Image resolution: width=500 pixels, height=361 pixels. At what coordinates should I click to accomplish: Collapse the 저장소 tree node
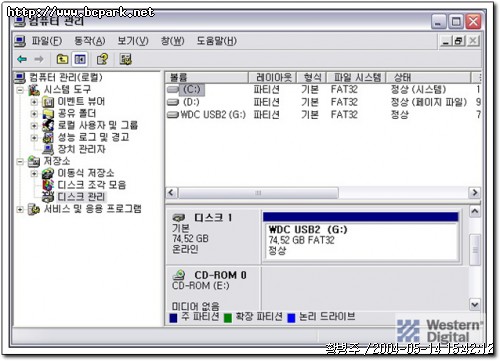point(20,162)
